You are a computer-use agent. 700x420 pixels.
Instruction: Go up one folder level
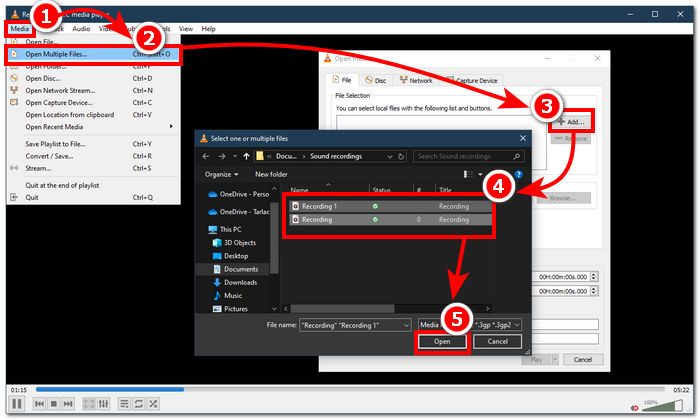[x=246, y=156]
